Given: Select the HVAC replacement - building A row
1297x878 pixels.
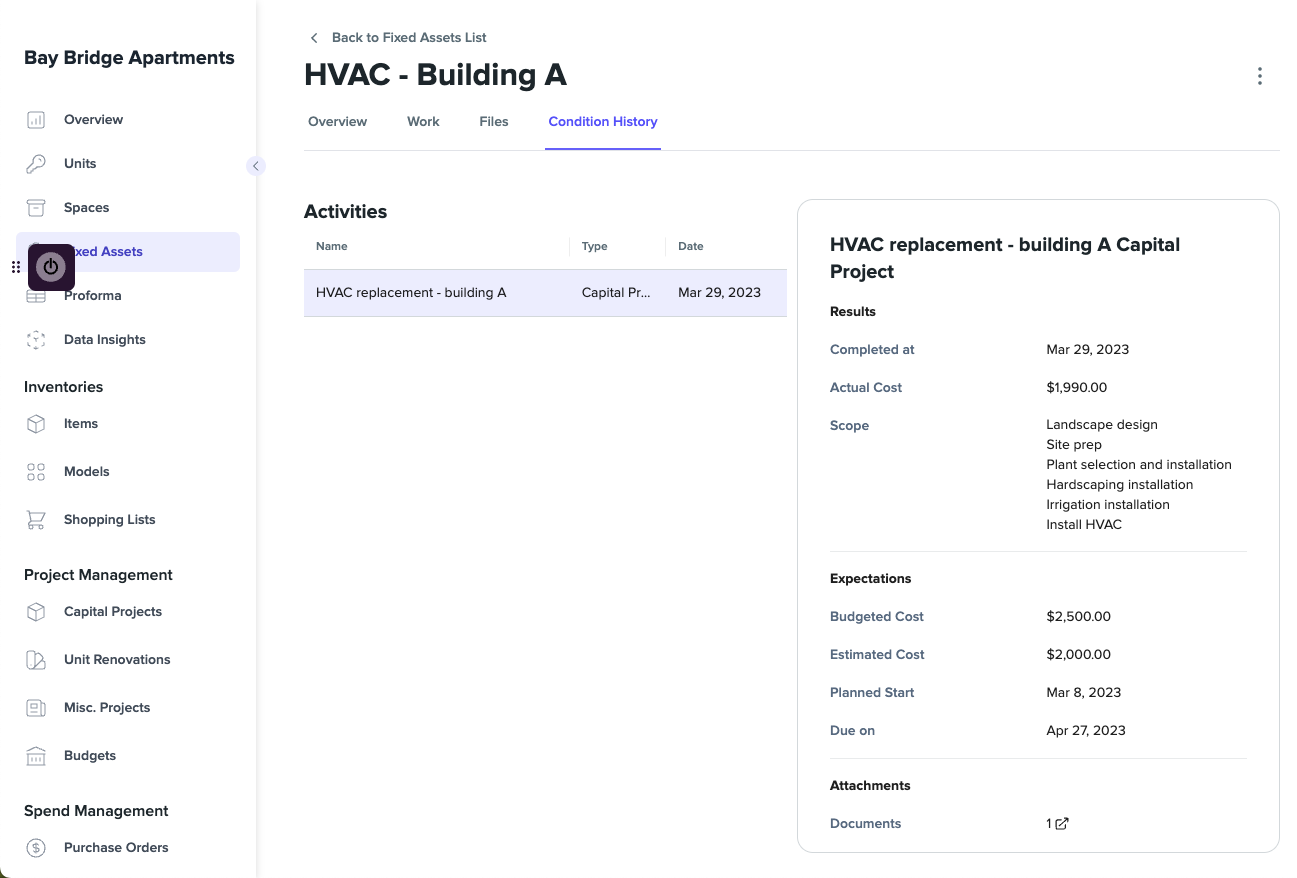Looking at the screenshot, I should click(545, 293).
